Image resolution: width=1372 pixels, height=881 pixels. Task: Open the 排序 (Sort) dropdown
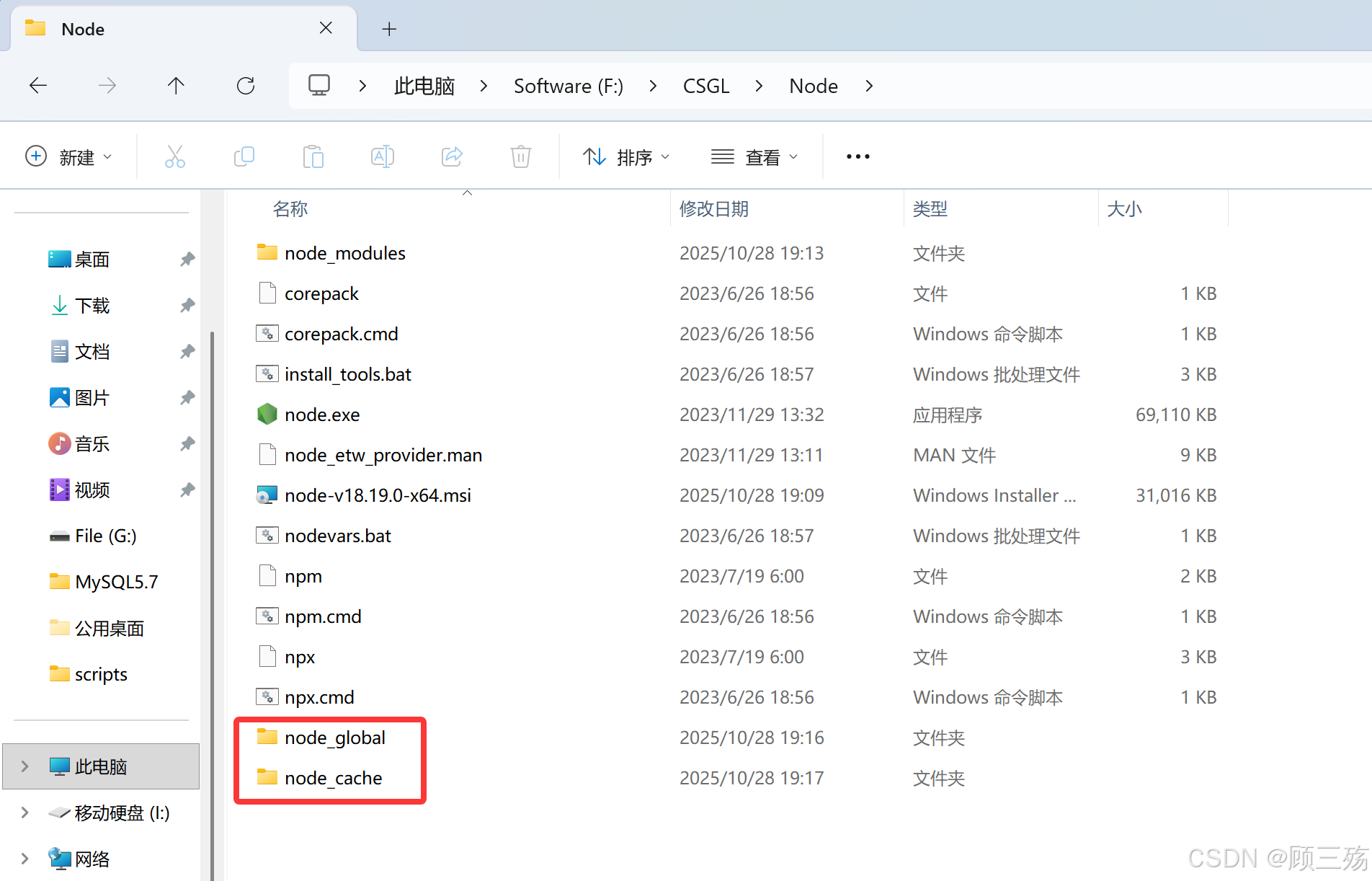(626, 156)
